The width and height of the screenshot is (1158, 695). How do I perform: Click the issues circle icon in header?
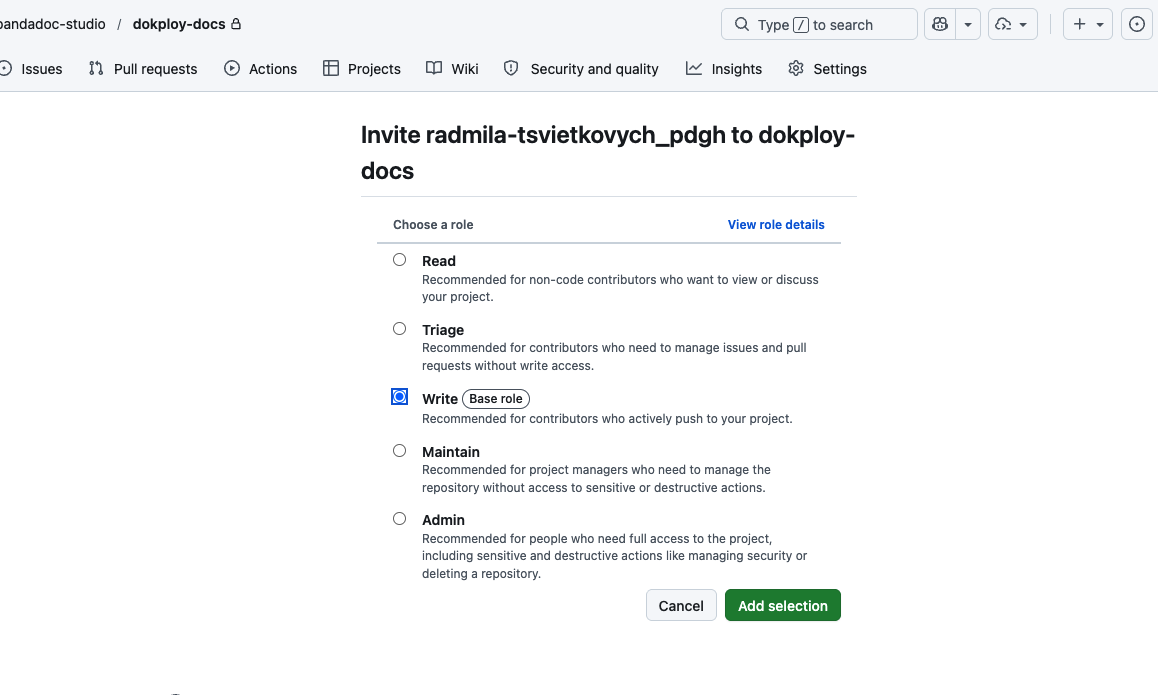pyautogui.click(x=1137, y=24)
